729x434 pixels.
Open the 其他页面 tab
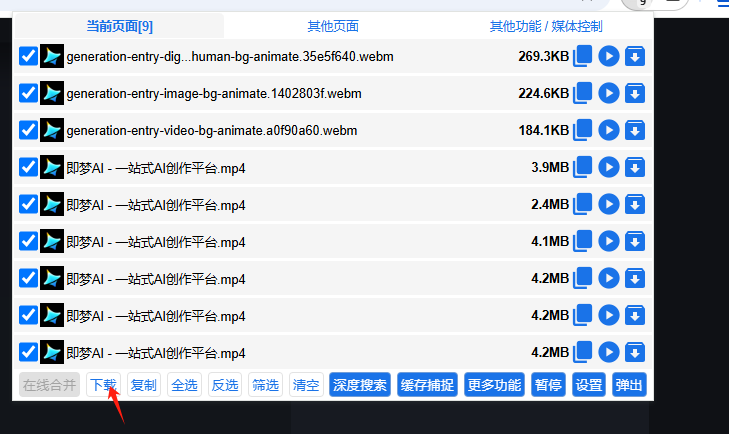(333, 26)
